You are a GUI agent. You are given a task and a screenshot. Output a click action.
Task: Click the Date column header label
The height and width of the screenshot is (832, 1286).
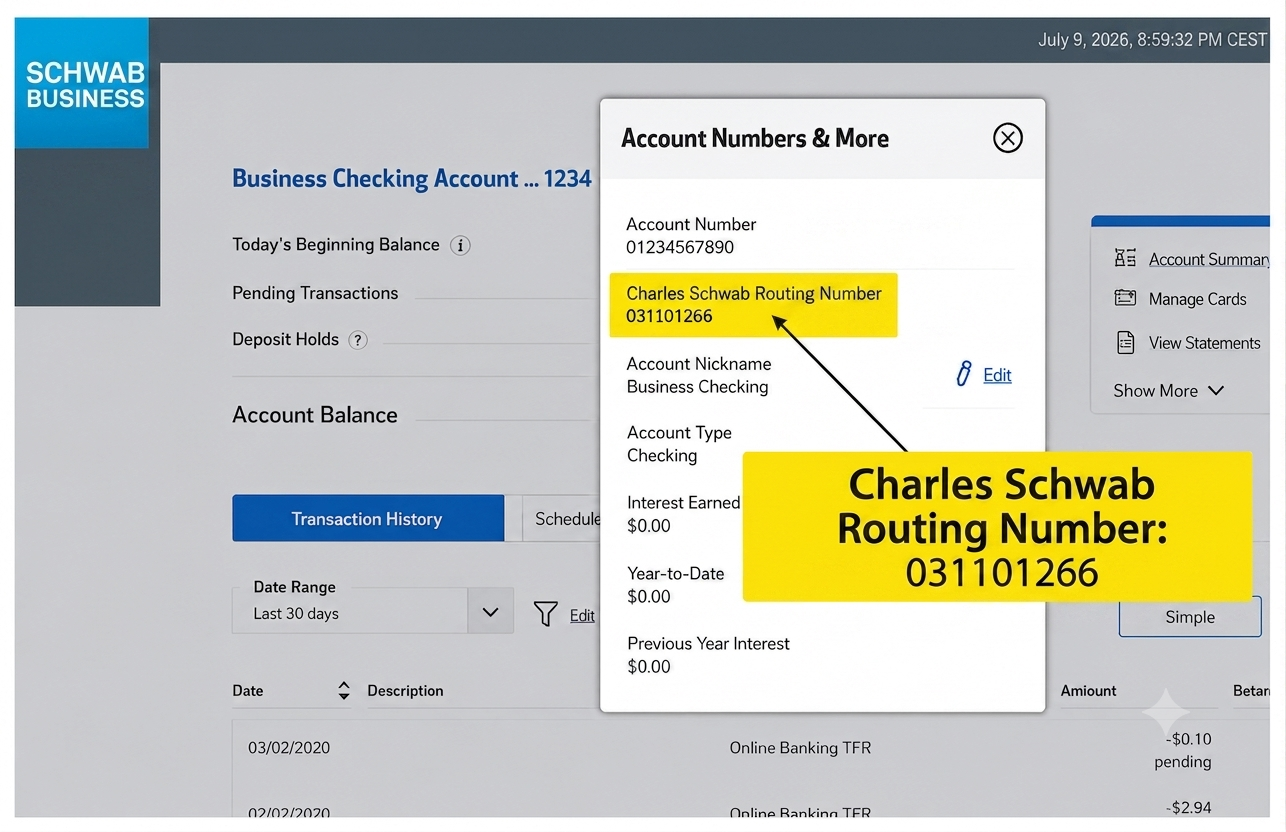coord(248,690)
